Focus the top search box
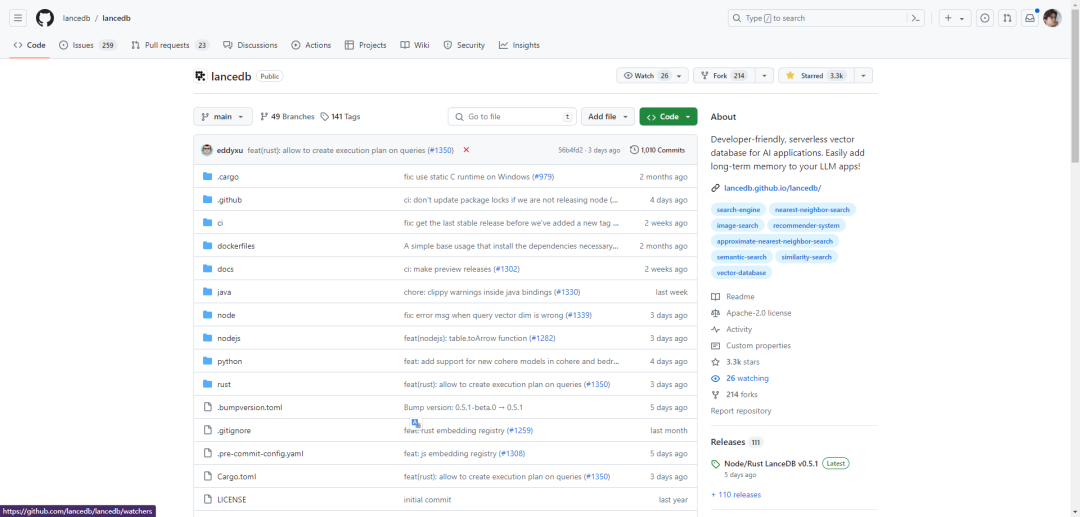Image resolution: width=1080 pixels, height=517 pixels. [816, 18]
